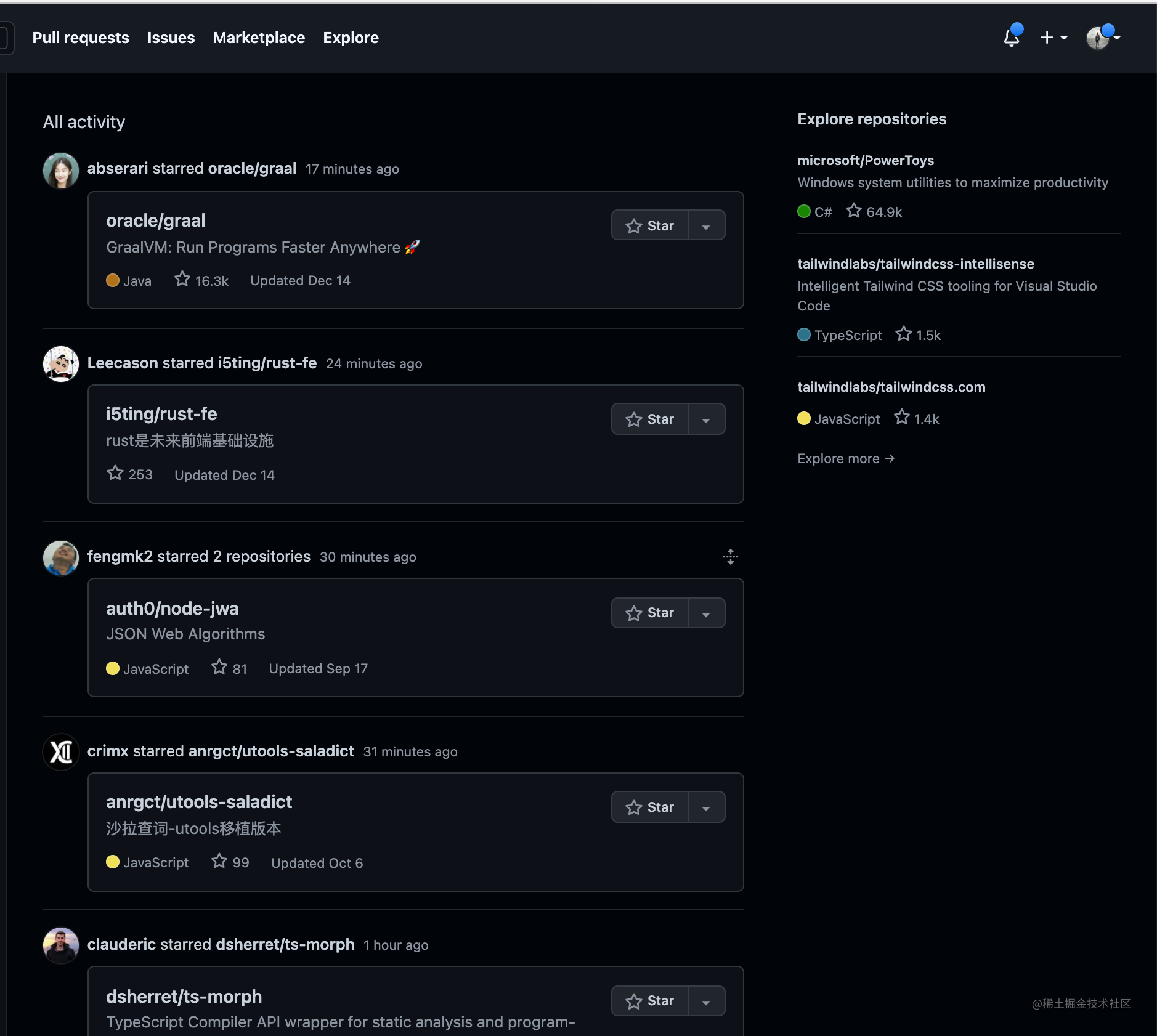Expand star list dropdown for auth0/node-jwa
The height and width of the screenshot is (1036, 1157).
706,613
